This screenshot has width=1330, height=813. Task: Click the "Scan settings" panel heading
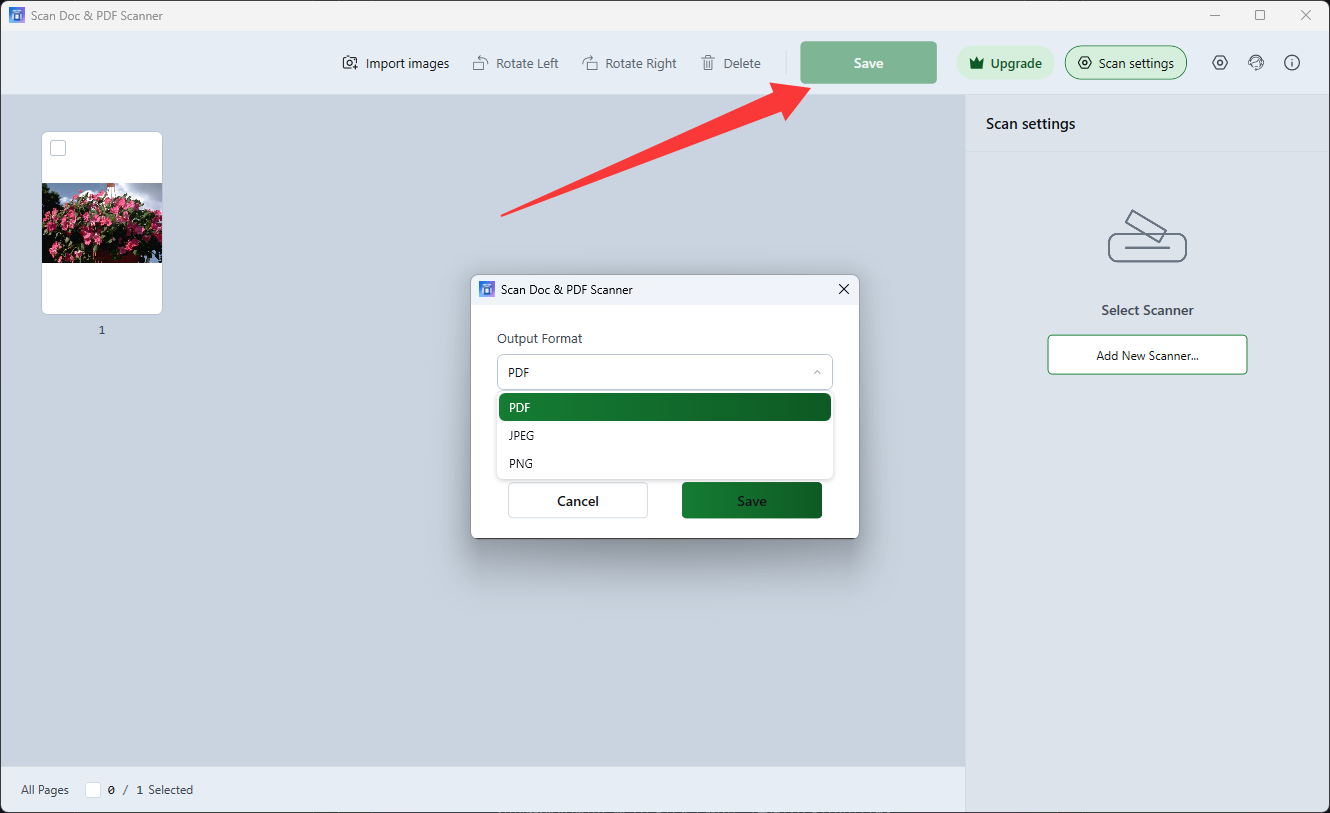1031,124
